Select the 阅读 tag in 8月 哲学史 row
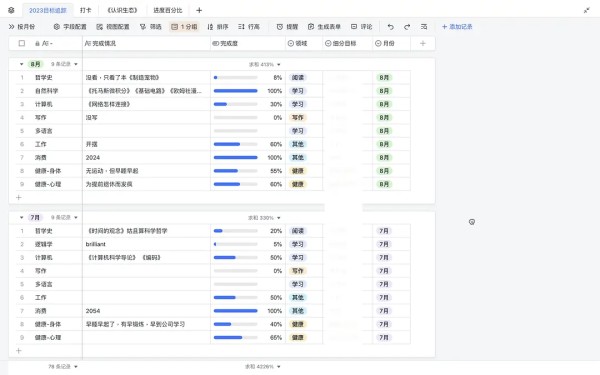 pos(298,77)
